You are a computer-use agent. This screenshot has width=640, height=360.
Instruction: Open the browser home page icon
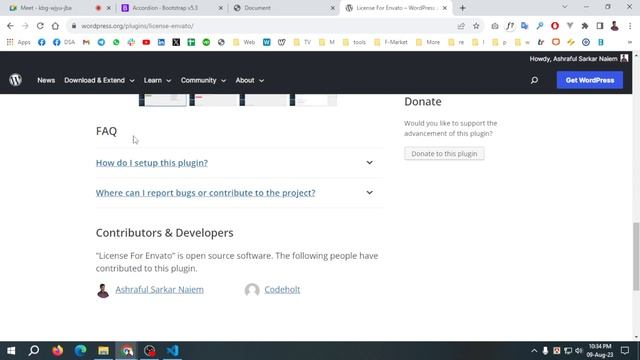tap(55, 26)
